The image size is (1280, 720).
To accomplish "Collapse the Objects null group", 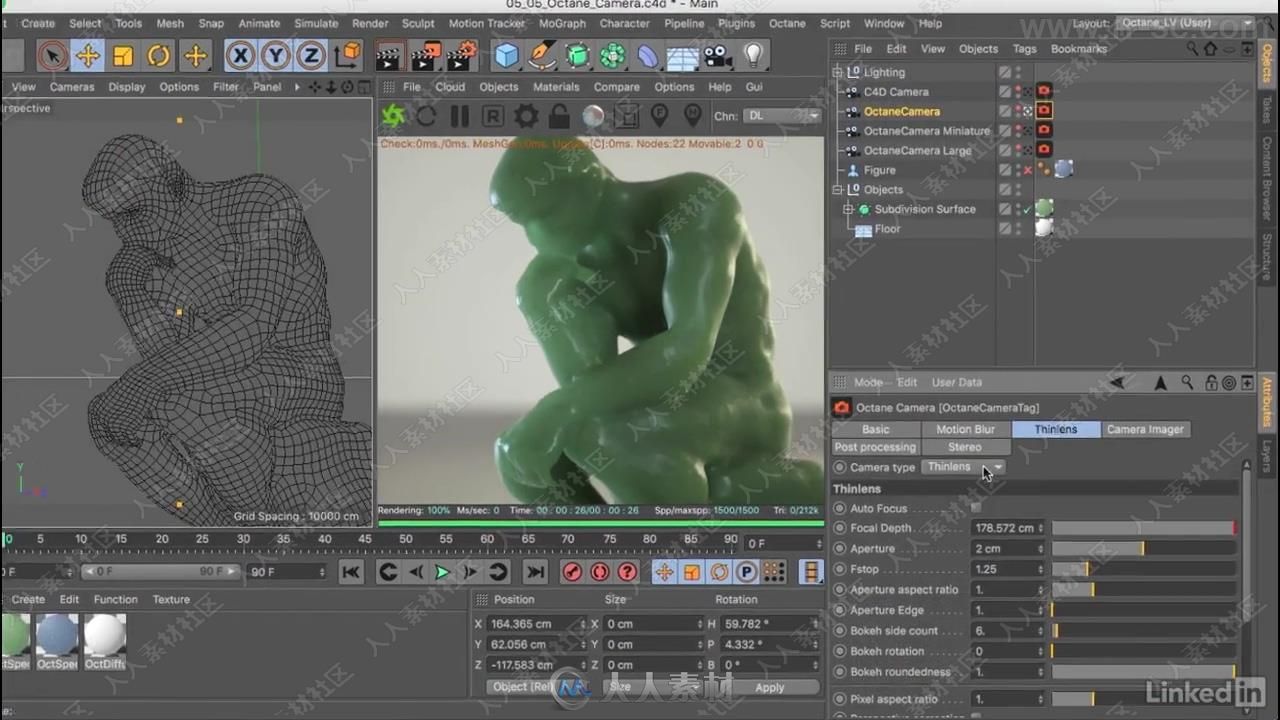I will (x=838, y=189).
